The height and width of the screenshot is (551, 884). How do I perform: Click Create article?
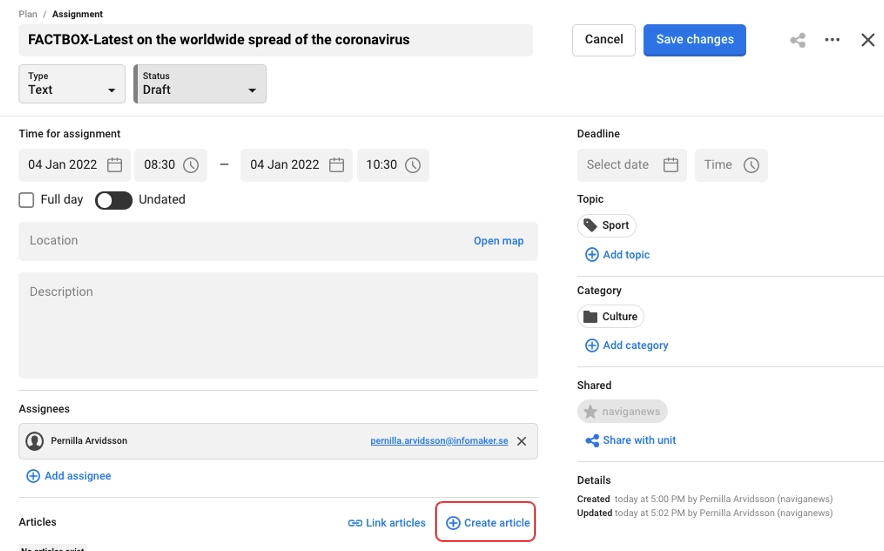click(x=486, y=523)
